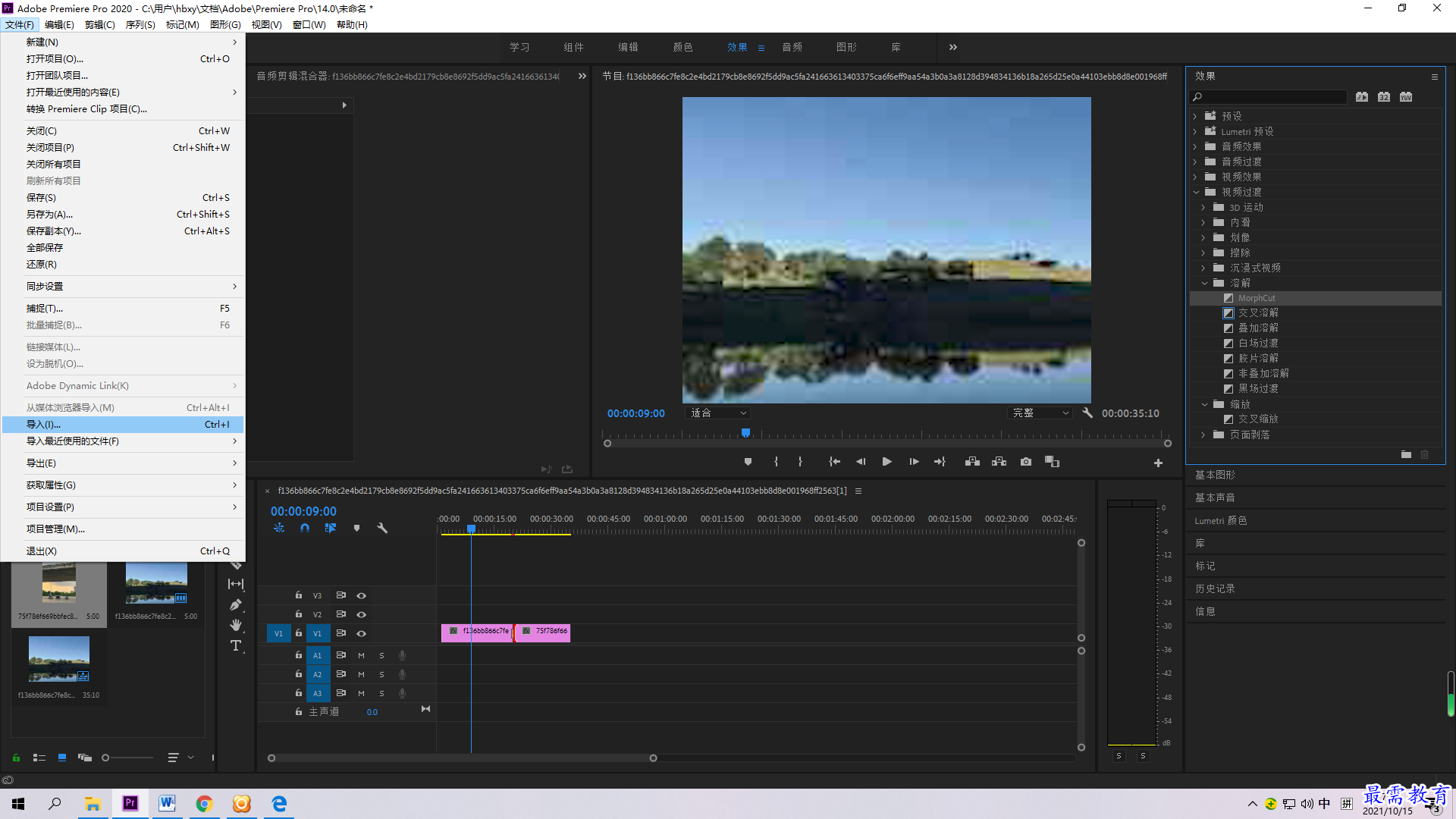
Task: Toggle Snap magnet icon in the timeline
Action: pyautogui.click(x=305, y=528)
